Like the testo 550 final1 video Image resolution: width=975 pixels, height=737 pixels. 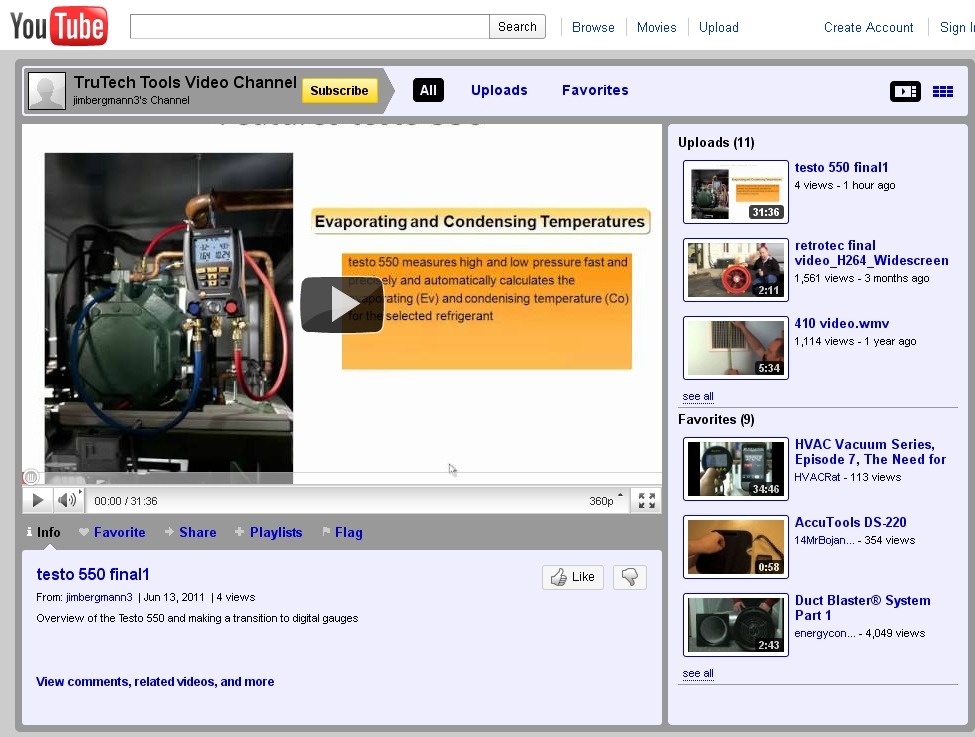(572, 577)
